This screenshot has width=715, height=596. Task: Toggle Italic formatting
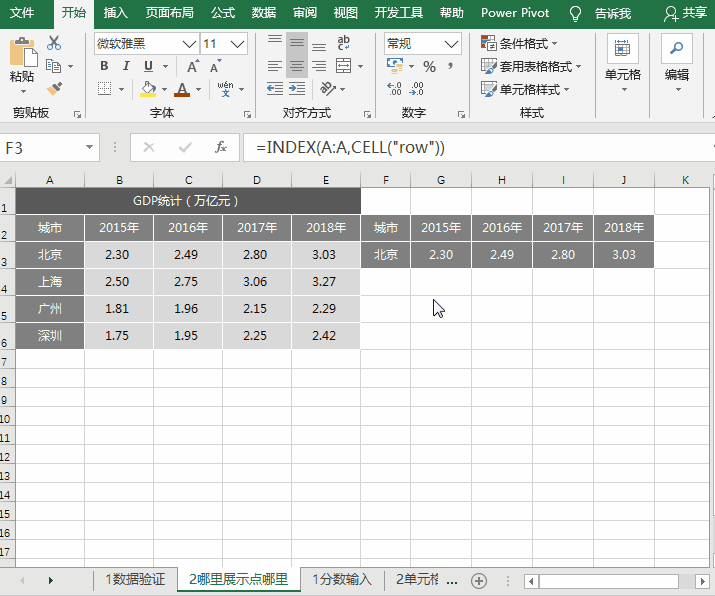coord(126,66)
